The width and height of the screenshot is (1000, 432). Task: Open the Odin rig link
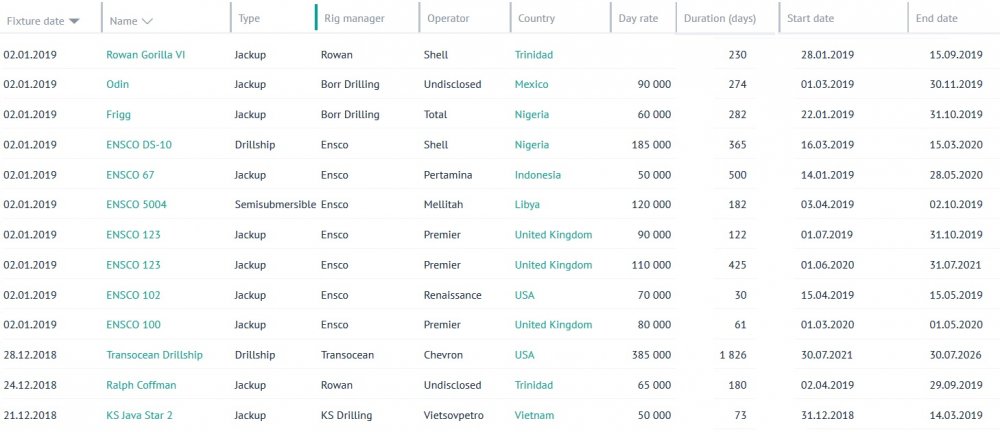117,85
